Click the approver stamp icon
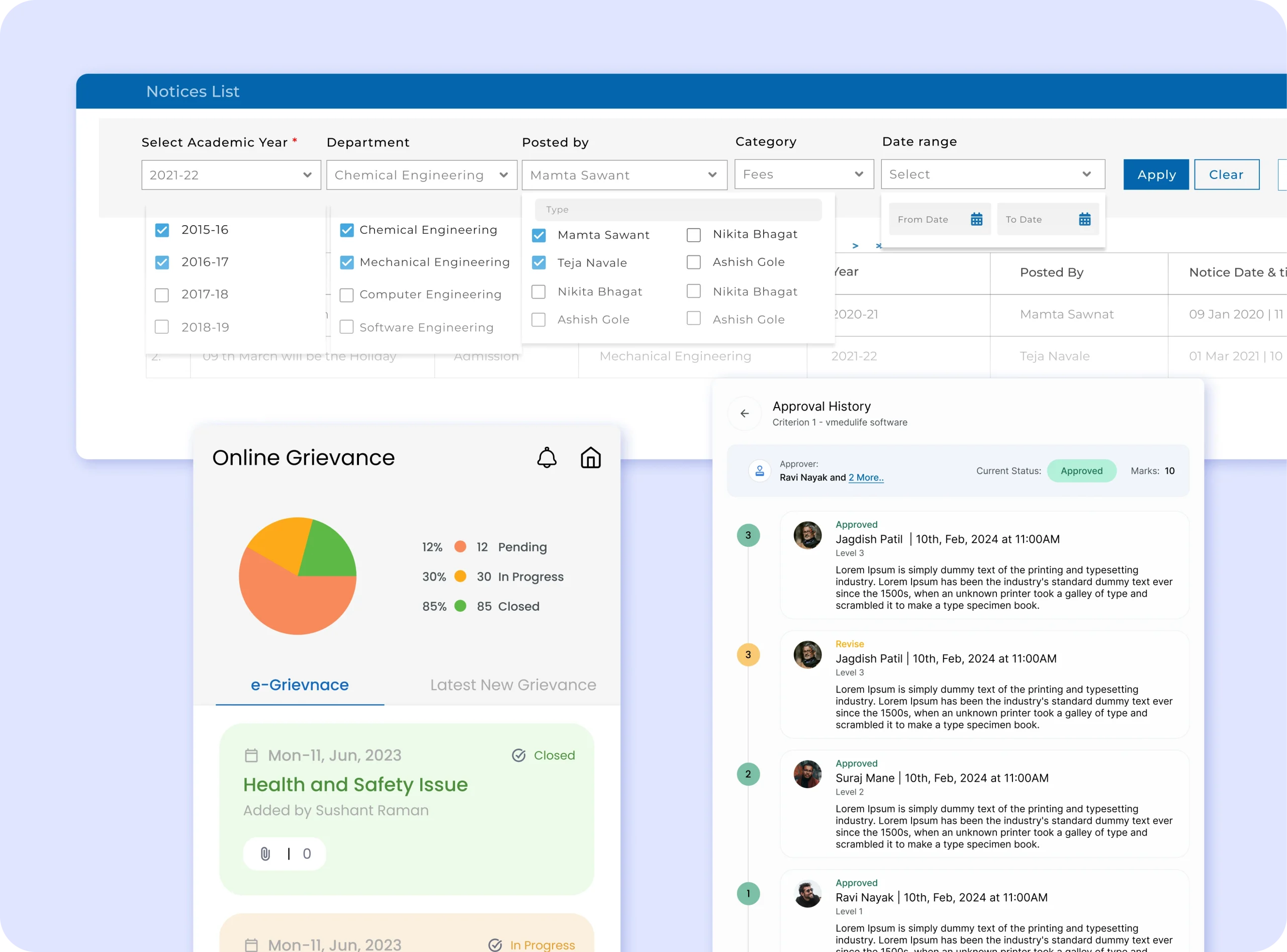Screen dimensions: 1287x952 [760, 471]
